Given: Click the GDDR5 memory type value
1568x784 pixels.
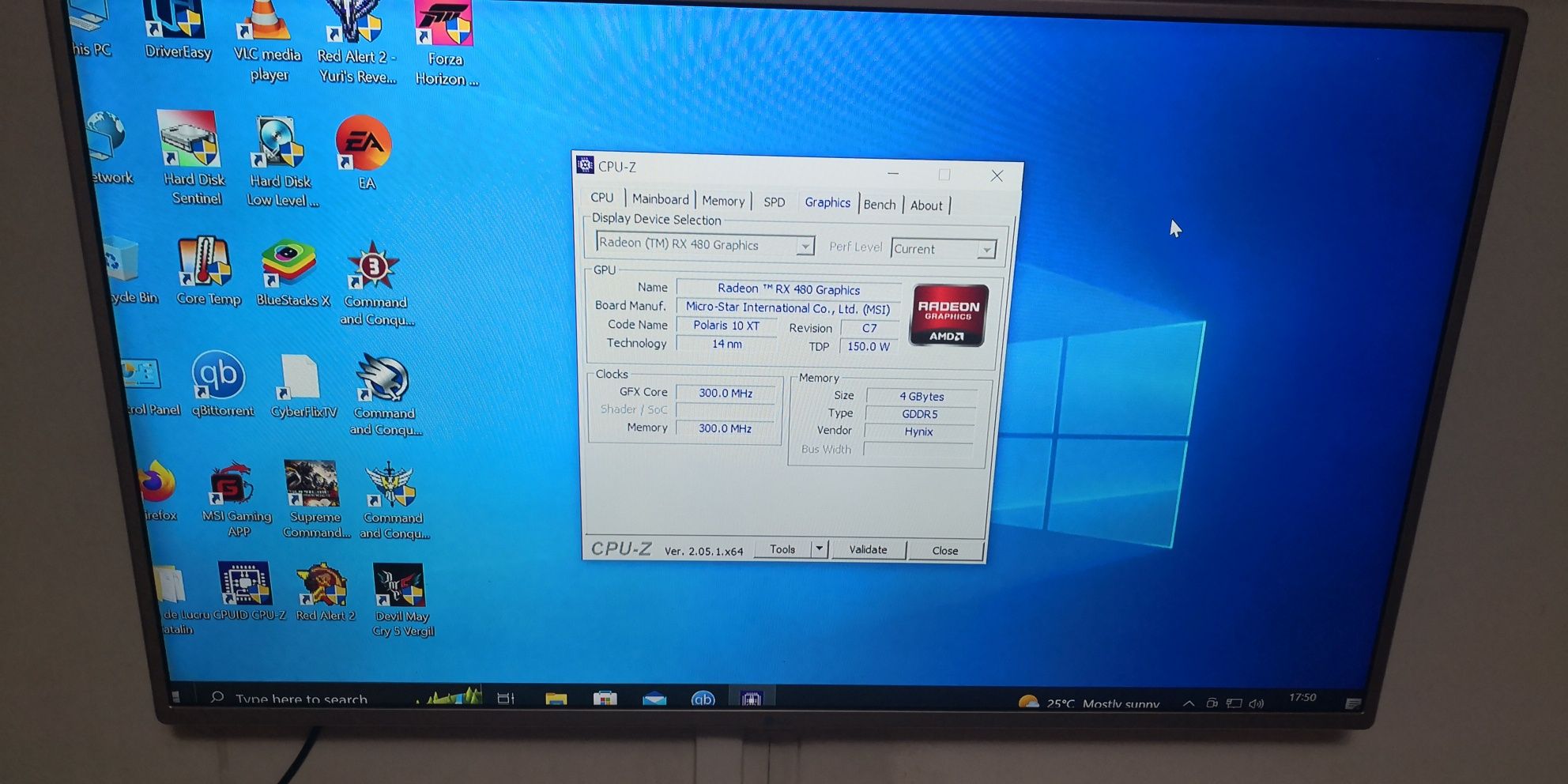Looking at the screenshot, I should coord(920,413).
